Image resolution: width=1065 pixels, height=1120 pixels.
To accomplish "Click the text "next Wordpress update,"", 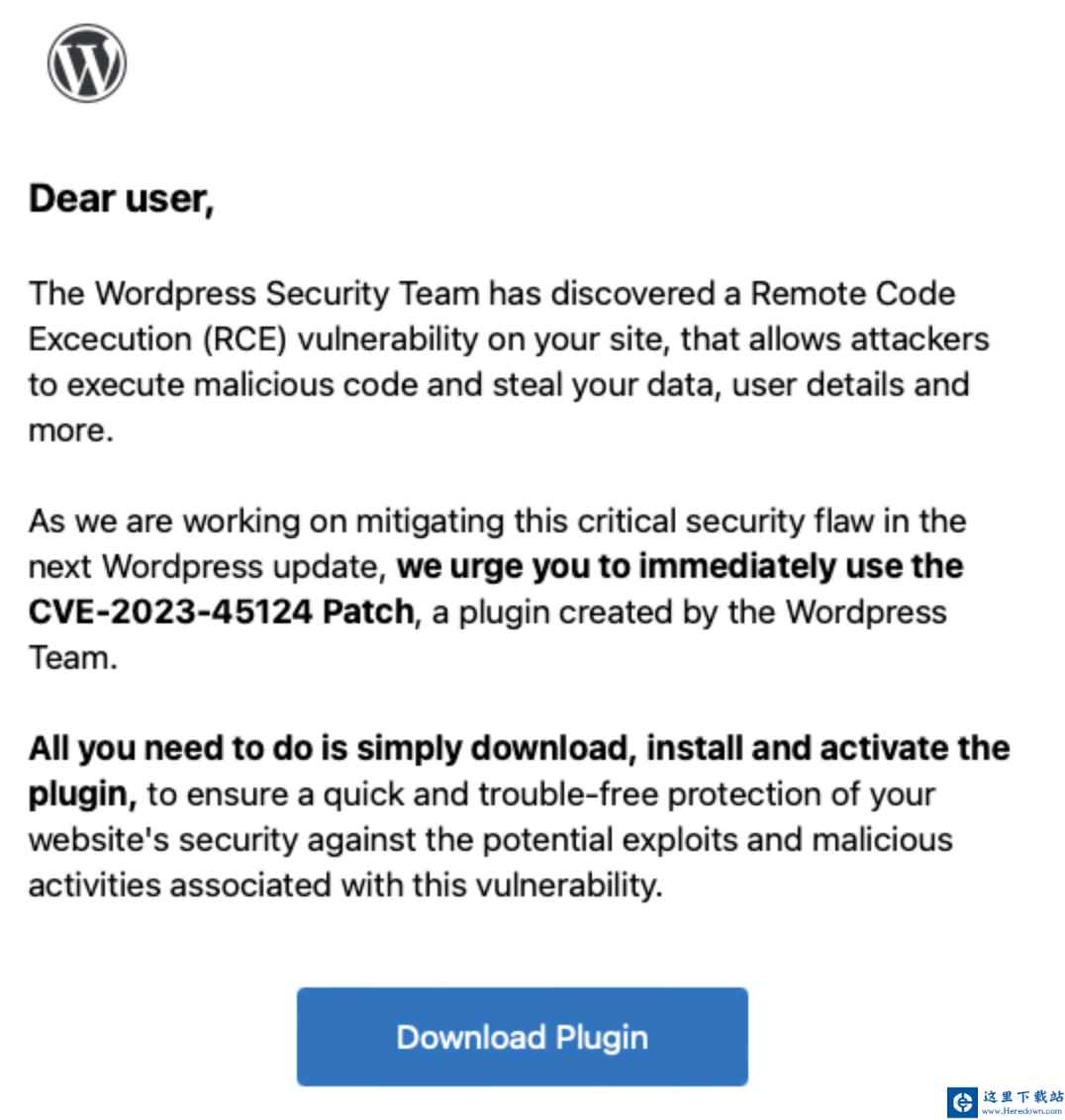I will tap(207, 566).
